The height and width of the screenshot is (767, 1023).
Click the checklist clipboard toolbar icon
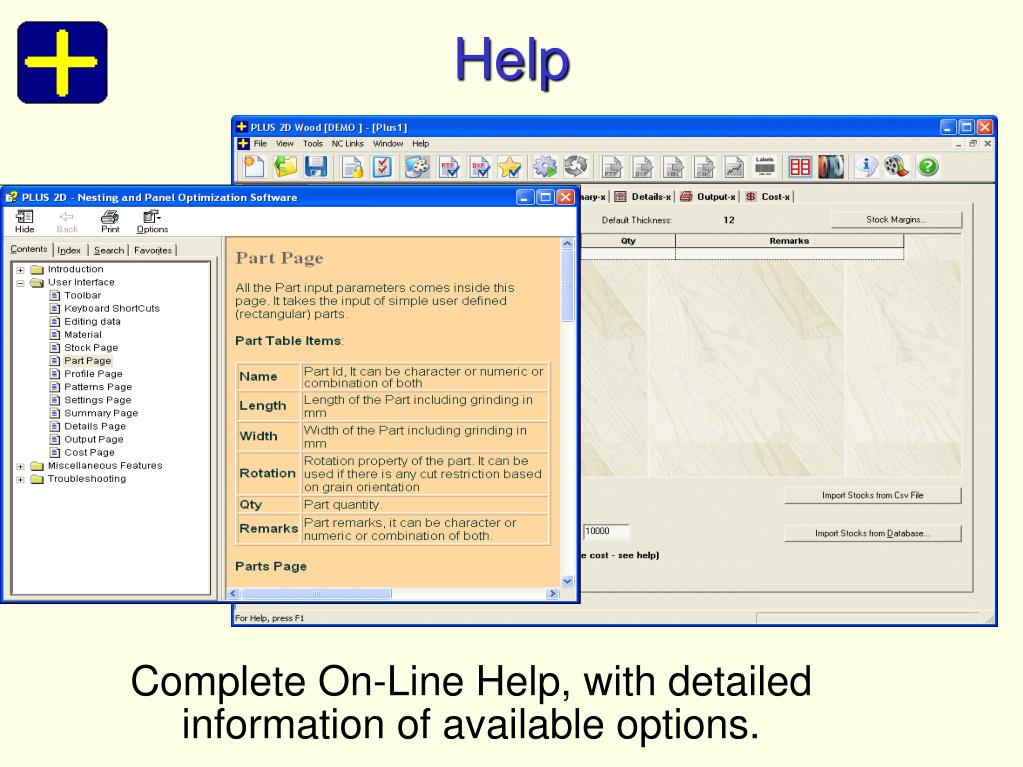(382, 167)
